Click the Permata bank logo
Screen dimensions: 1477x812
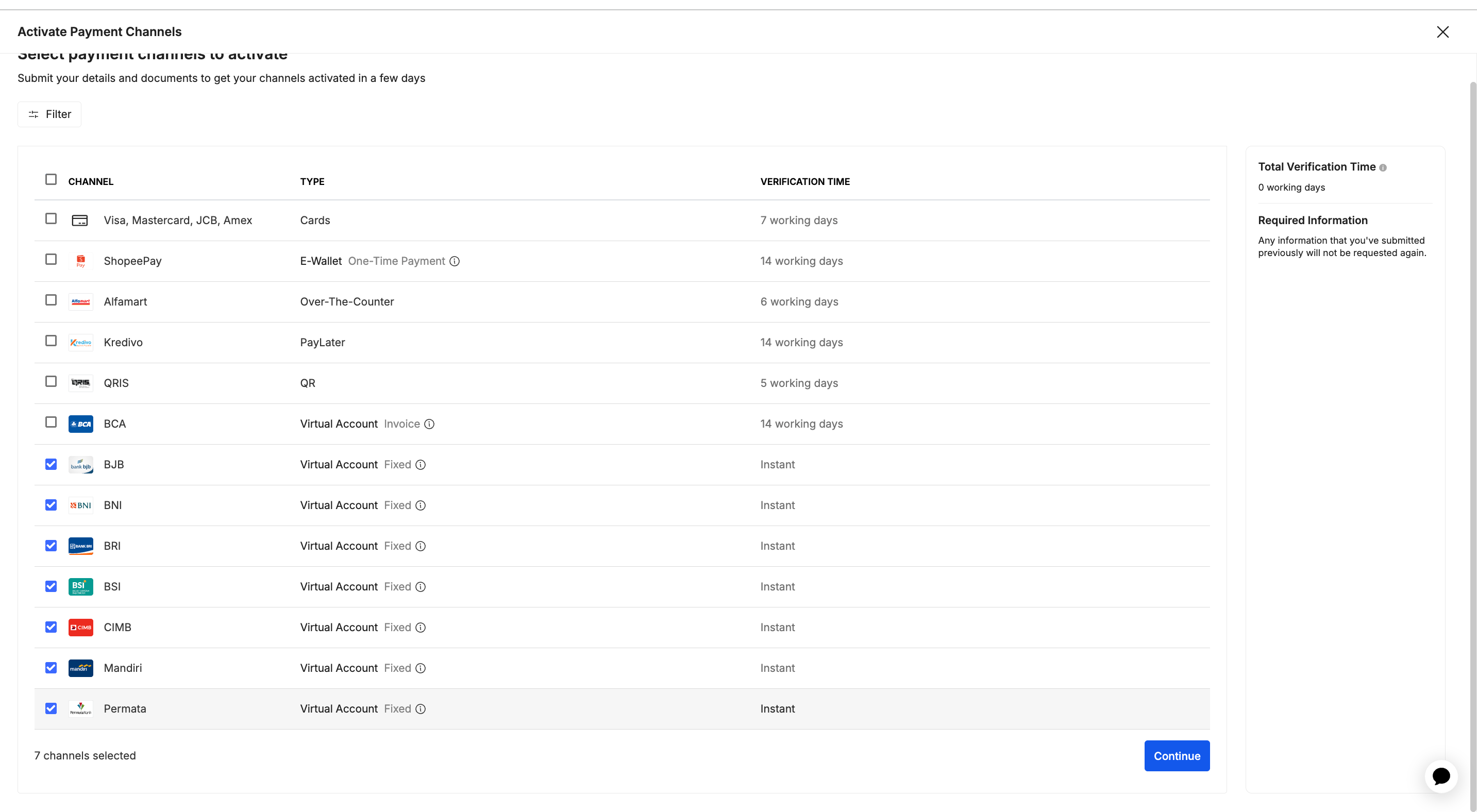pyautogui.click(x=80, y=708)
